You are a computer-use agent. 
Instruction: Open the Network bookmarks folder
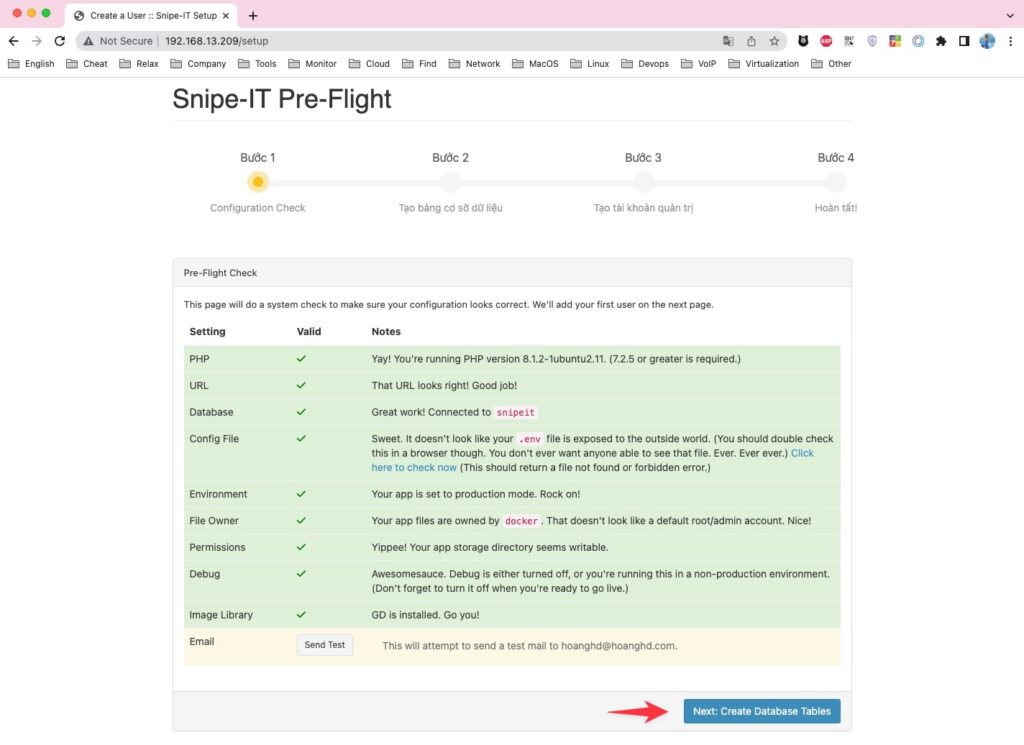click(x=475, y=64)
